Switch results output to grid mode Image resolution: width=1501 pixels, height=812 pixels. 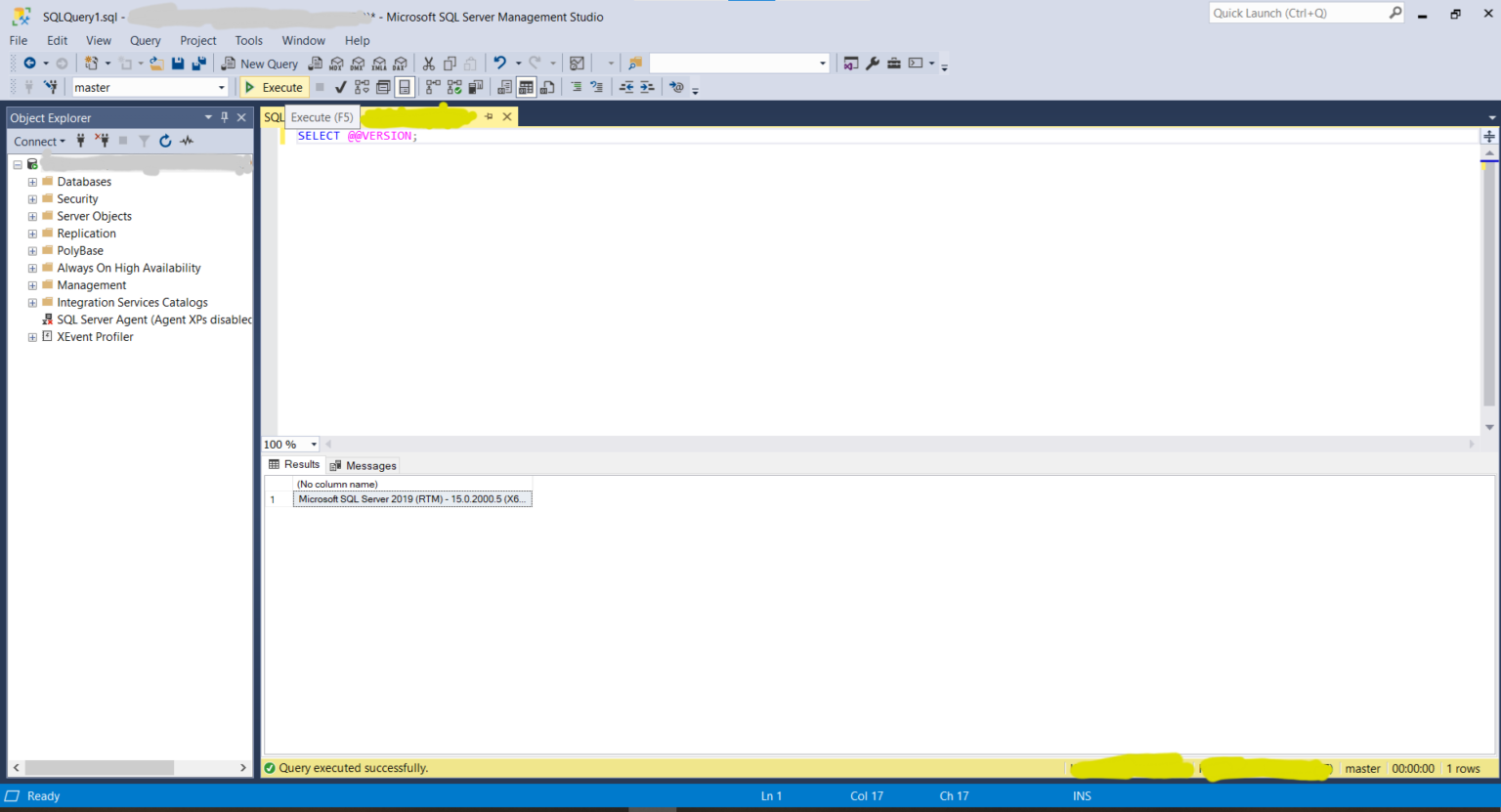(x=525, y=87)
